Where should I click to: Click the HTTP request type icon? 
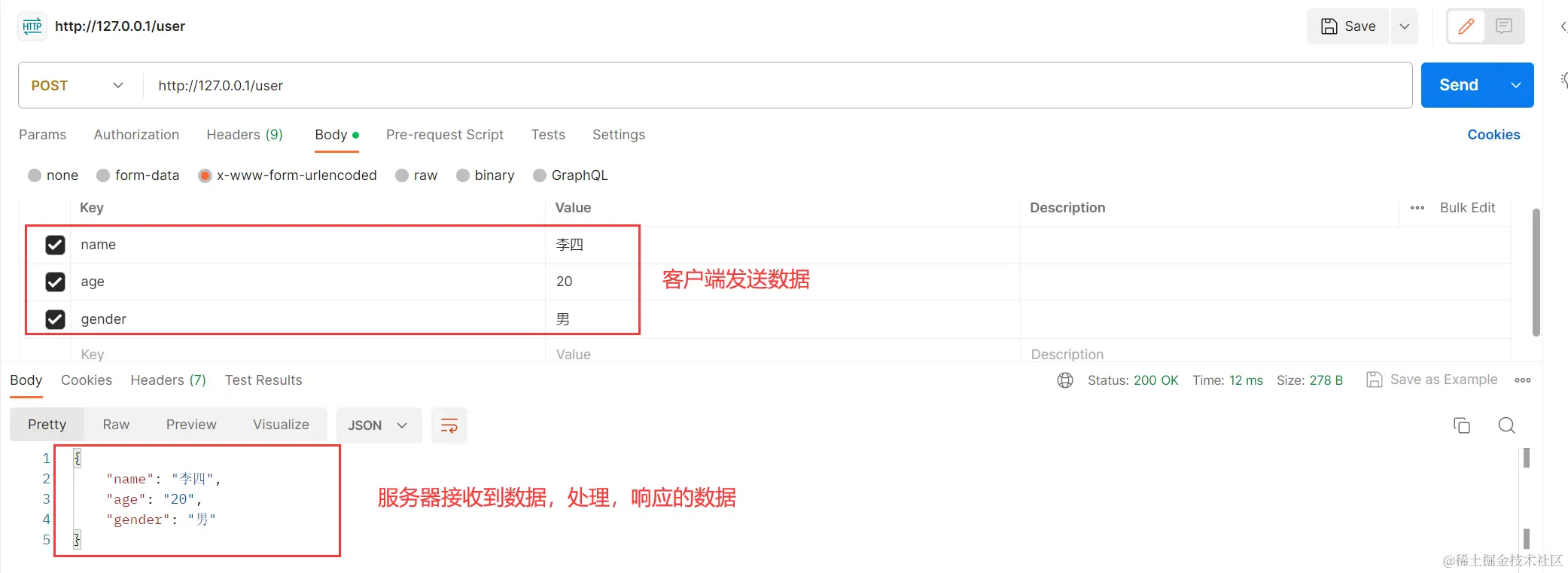(x=32, y=26)
